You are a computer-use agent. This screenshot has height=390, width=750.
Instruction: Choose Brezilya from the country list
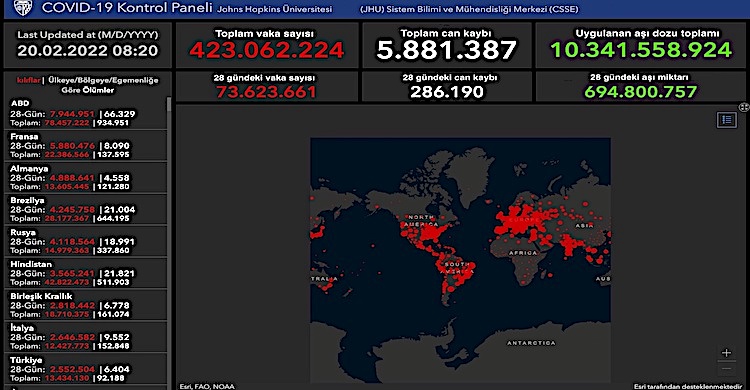(x=86, y=209)
